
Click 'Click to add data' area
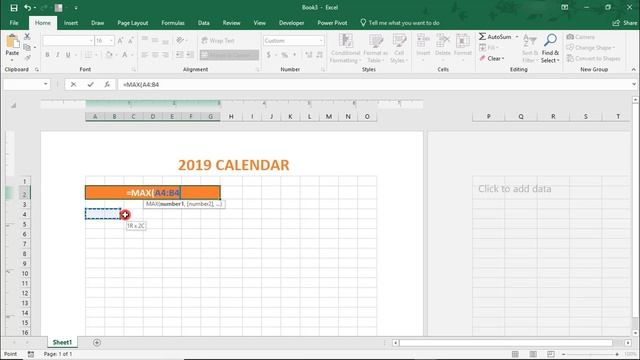coord(514,189)
